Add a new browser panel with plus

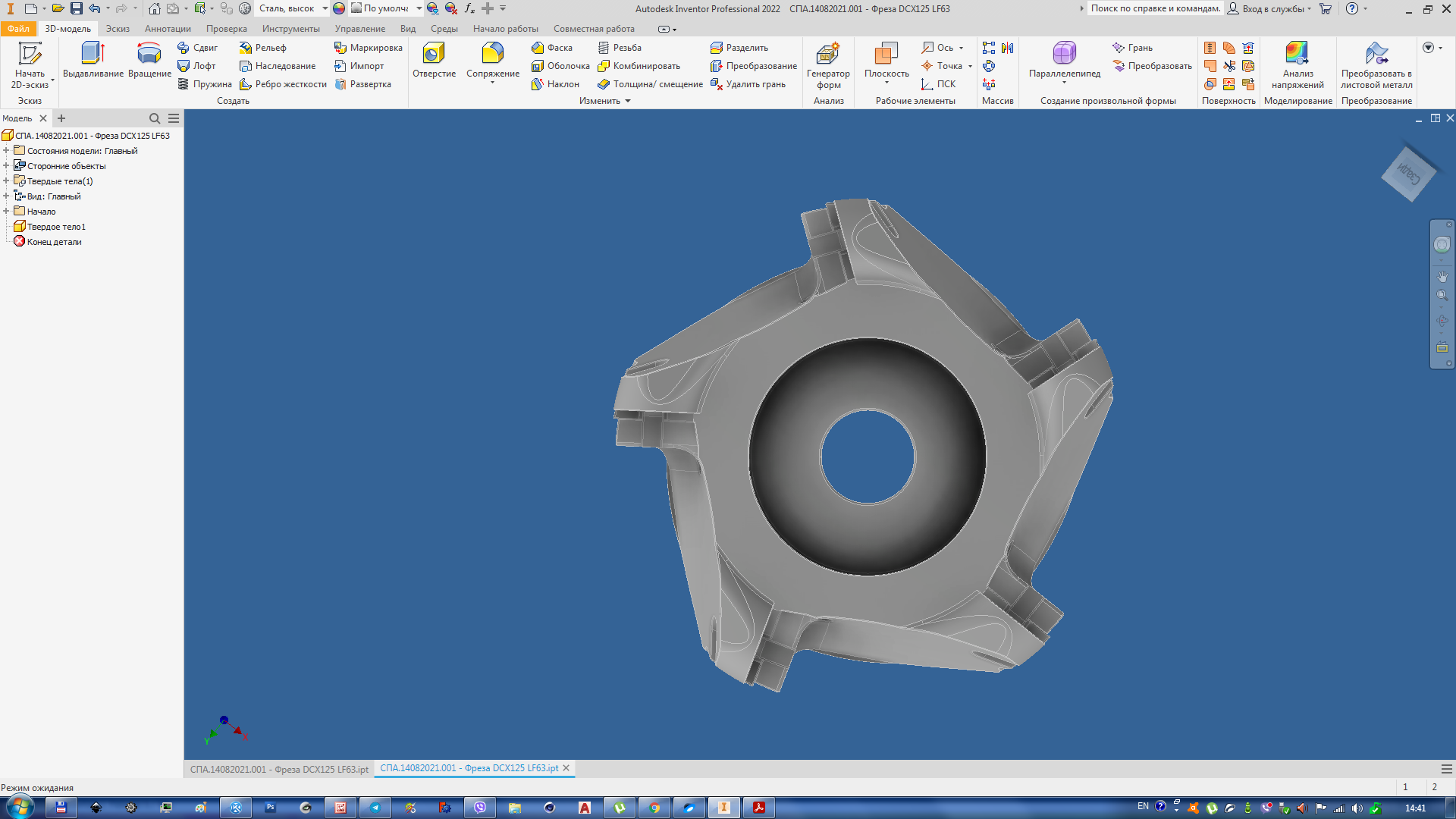coord(61,118)
